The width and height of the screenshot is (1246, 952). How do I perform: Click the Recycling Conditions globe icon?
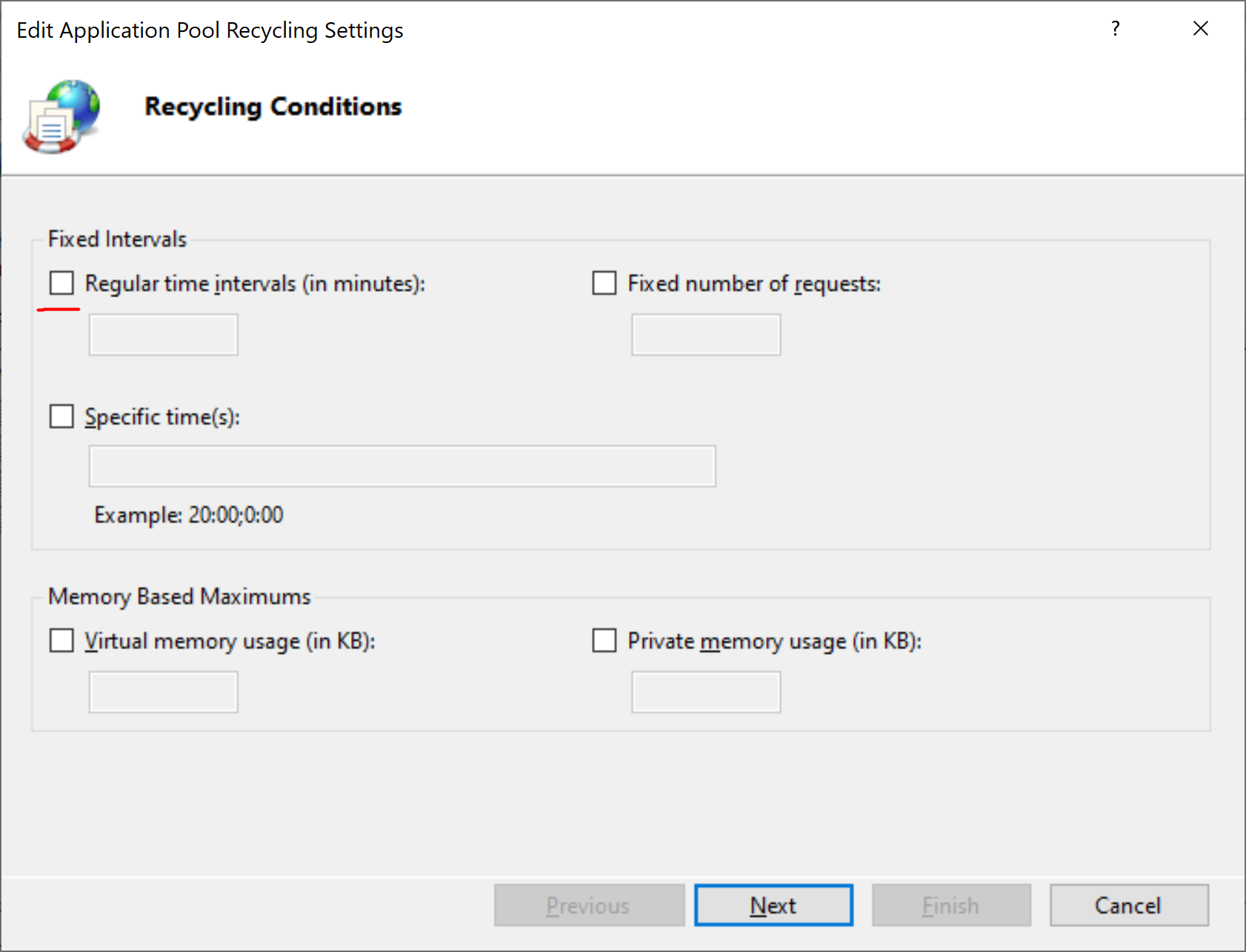[x=62, y=116]
